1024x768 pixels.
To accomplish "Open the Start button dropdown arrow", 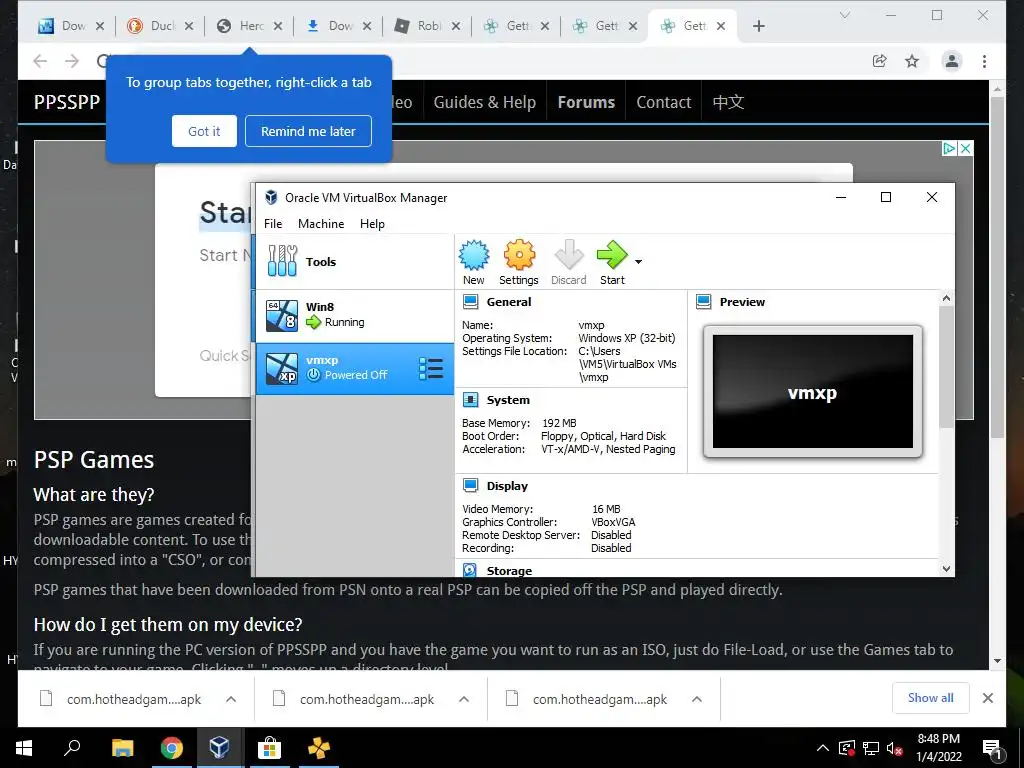I will point(639,262).
